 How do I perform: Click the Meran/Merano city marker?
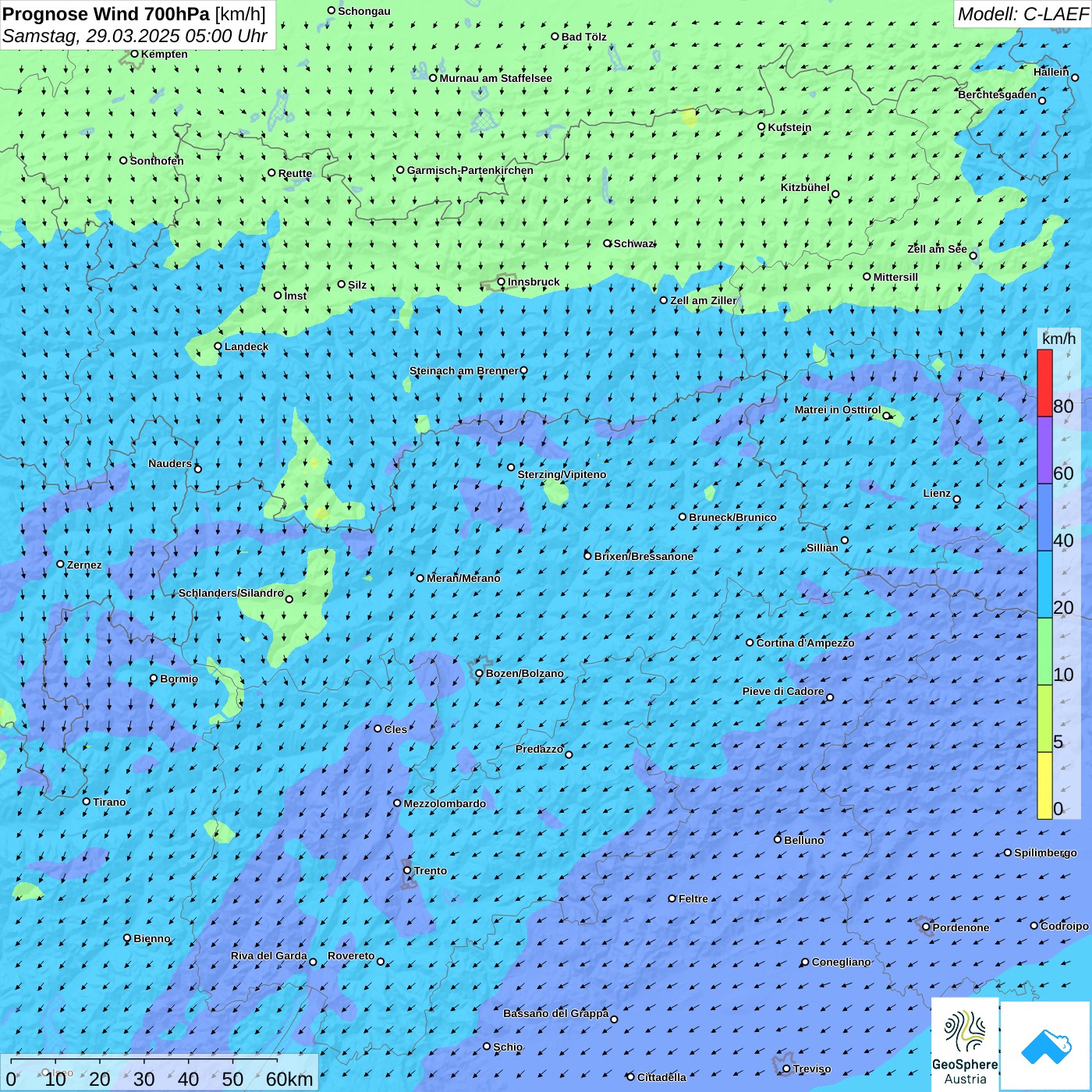pos(420,578)
